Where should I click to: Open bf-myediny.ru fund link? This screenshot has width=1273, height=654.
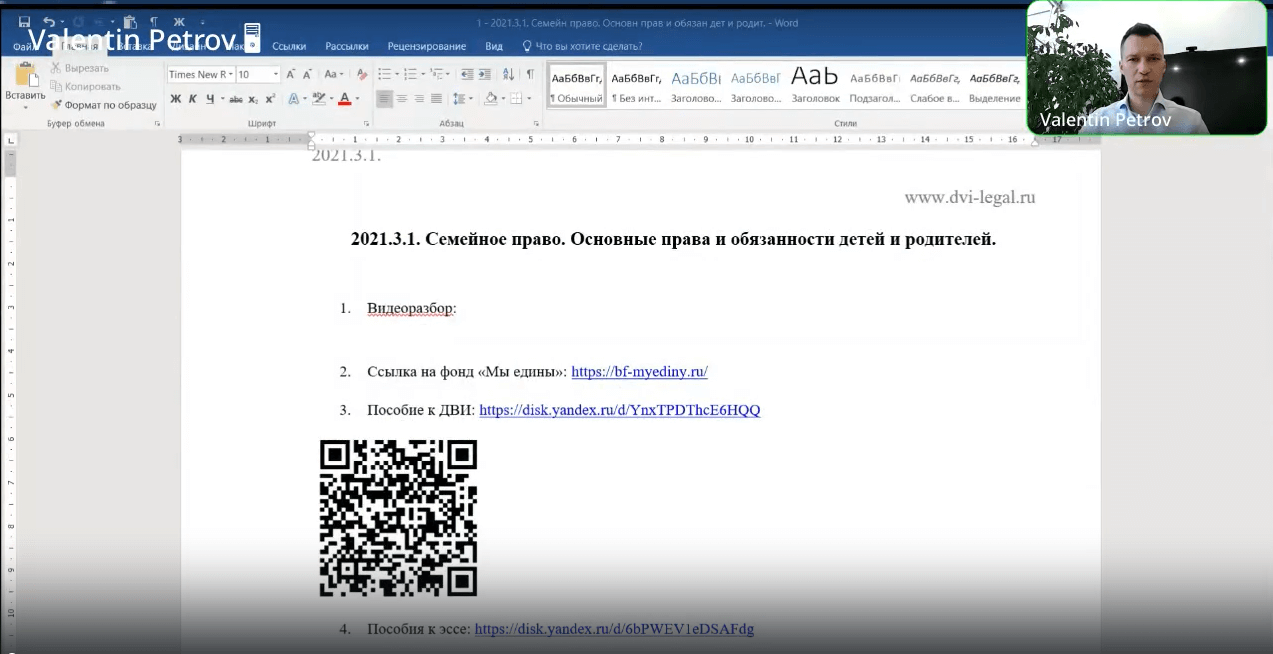coord(639,372)
